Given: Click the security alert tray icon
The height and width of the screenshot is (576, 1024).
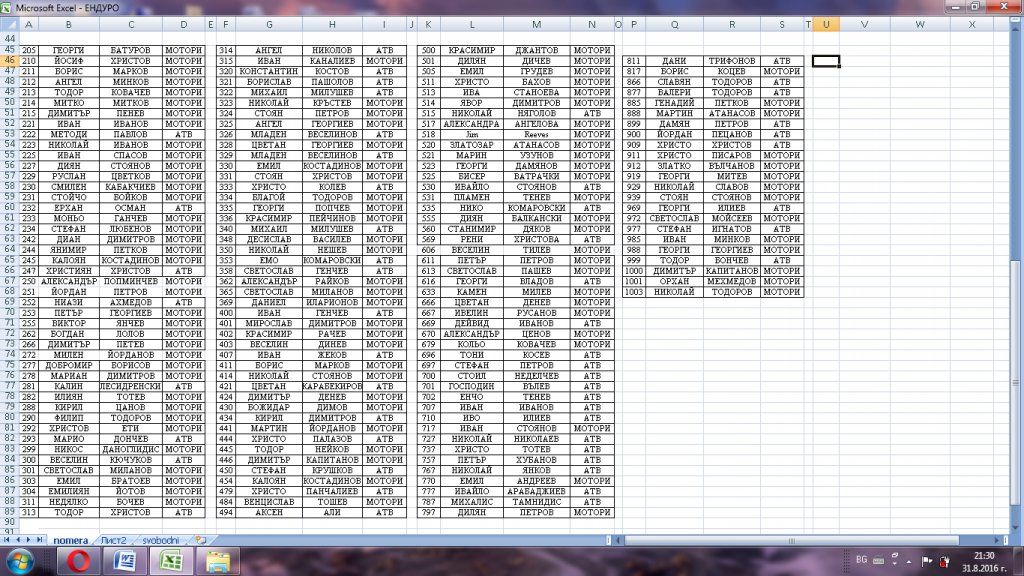Looking at the screenshot, I should [x=944, y=561].
